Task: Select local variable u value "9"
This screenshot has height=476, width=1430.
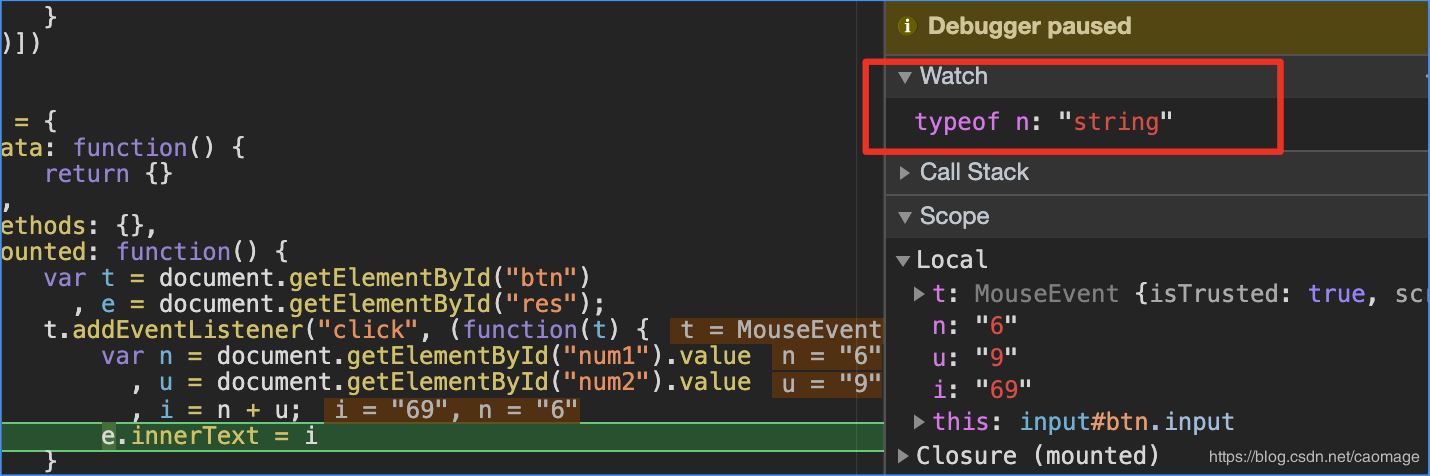Action: 995,356
